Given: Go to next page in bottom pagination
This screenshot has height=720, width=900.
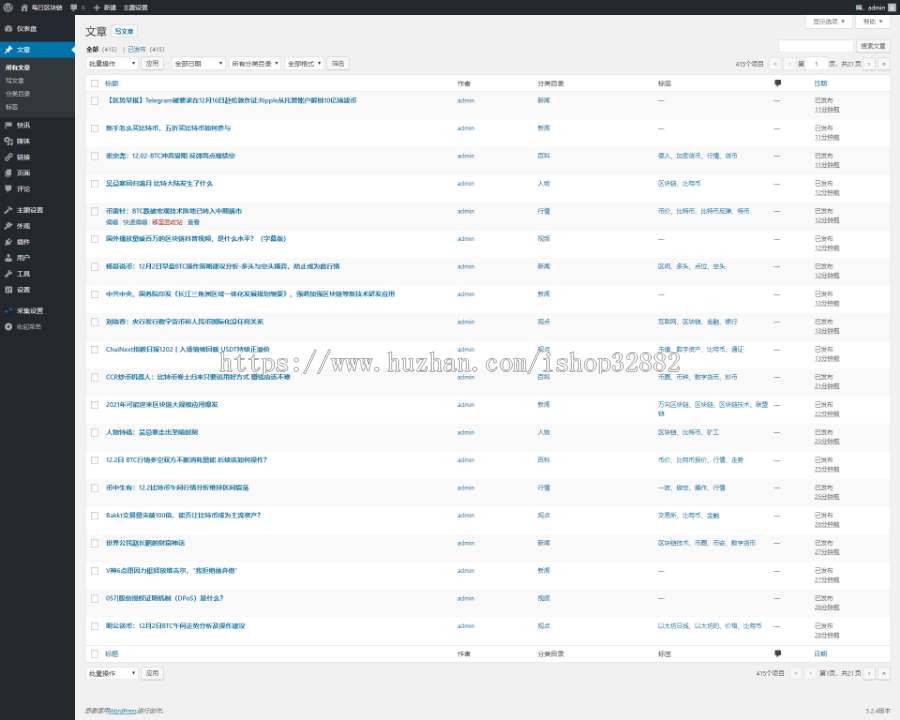Looking at the screenshot, I should coord(870,673).
